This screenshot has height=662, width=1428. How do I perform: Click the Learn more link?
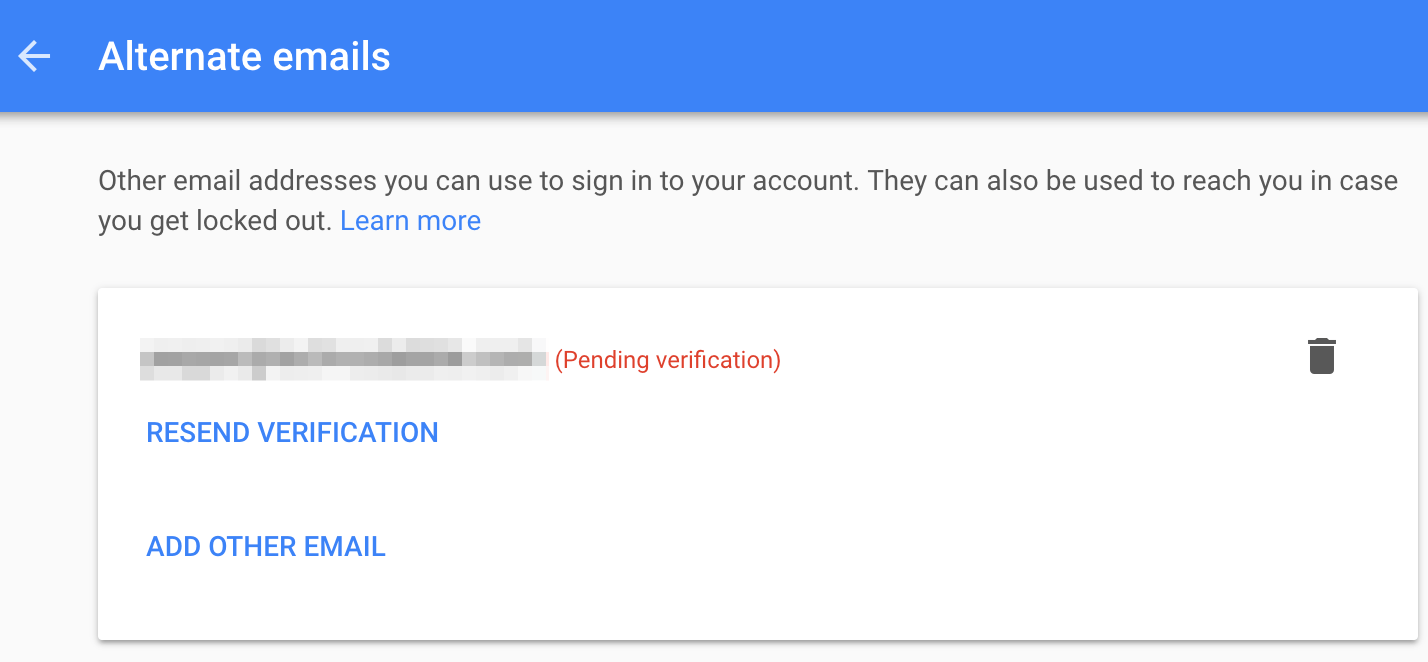(x=410, y=220)
